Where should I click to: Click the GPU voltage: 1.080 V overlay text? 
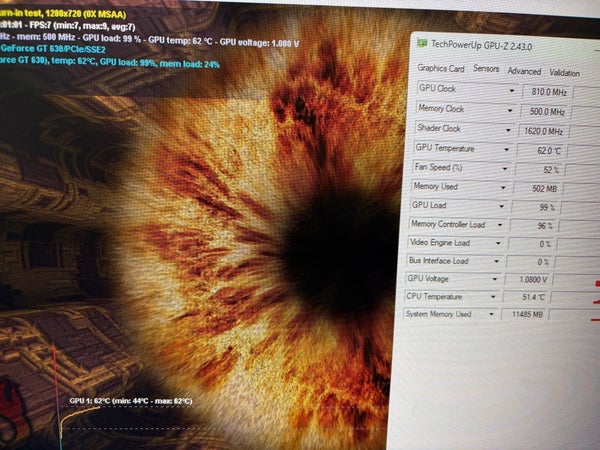pyautogui.click(x=259, y=43)
